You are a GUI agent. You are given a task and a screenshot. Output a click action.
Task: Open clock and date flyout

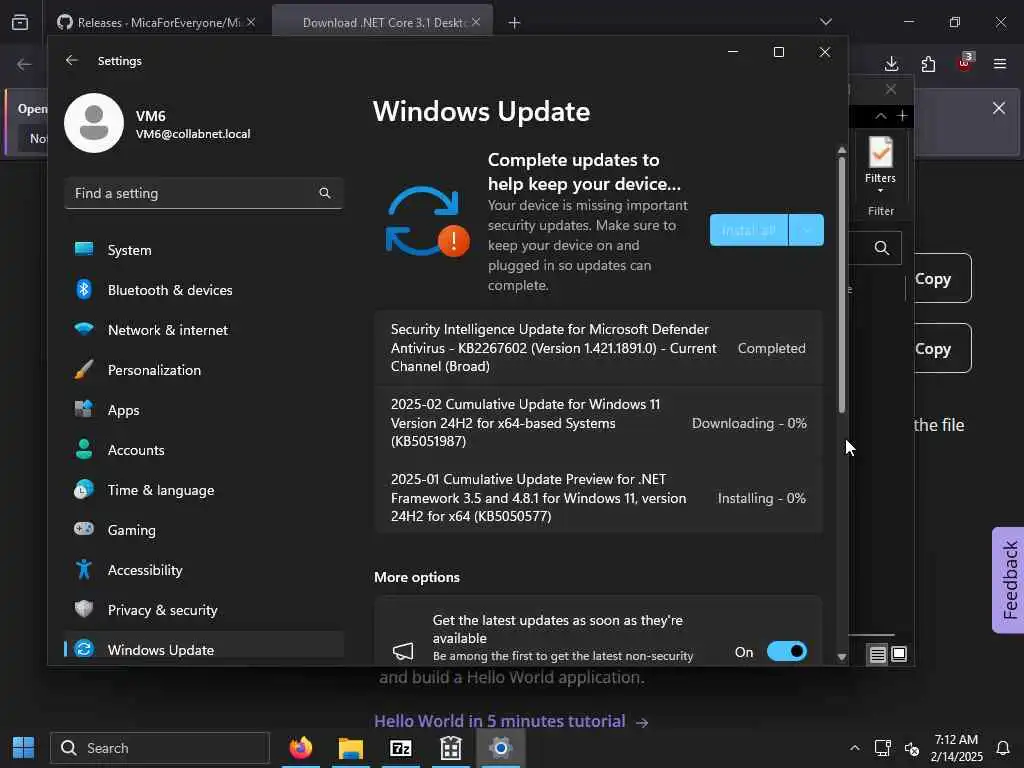pyautogui.click(x=956, y=748)
